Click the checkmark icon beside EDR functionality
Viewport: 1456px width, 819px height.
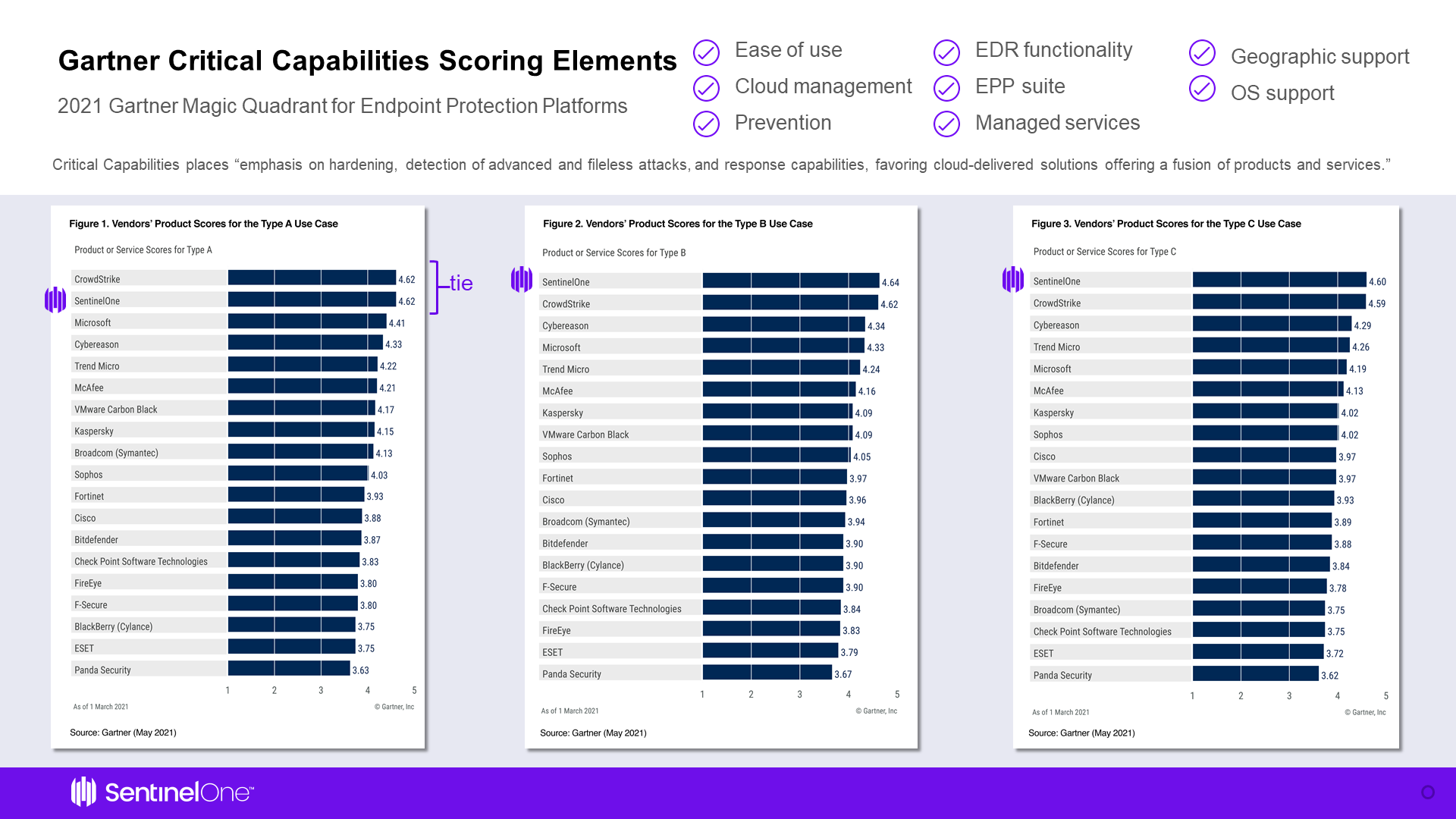(x=946, y=52)
